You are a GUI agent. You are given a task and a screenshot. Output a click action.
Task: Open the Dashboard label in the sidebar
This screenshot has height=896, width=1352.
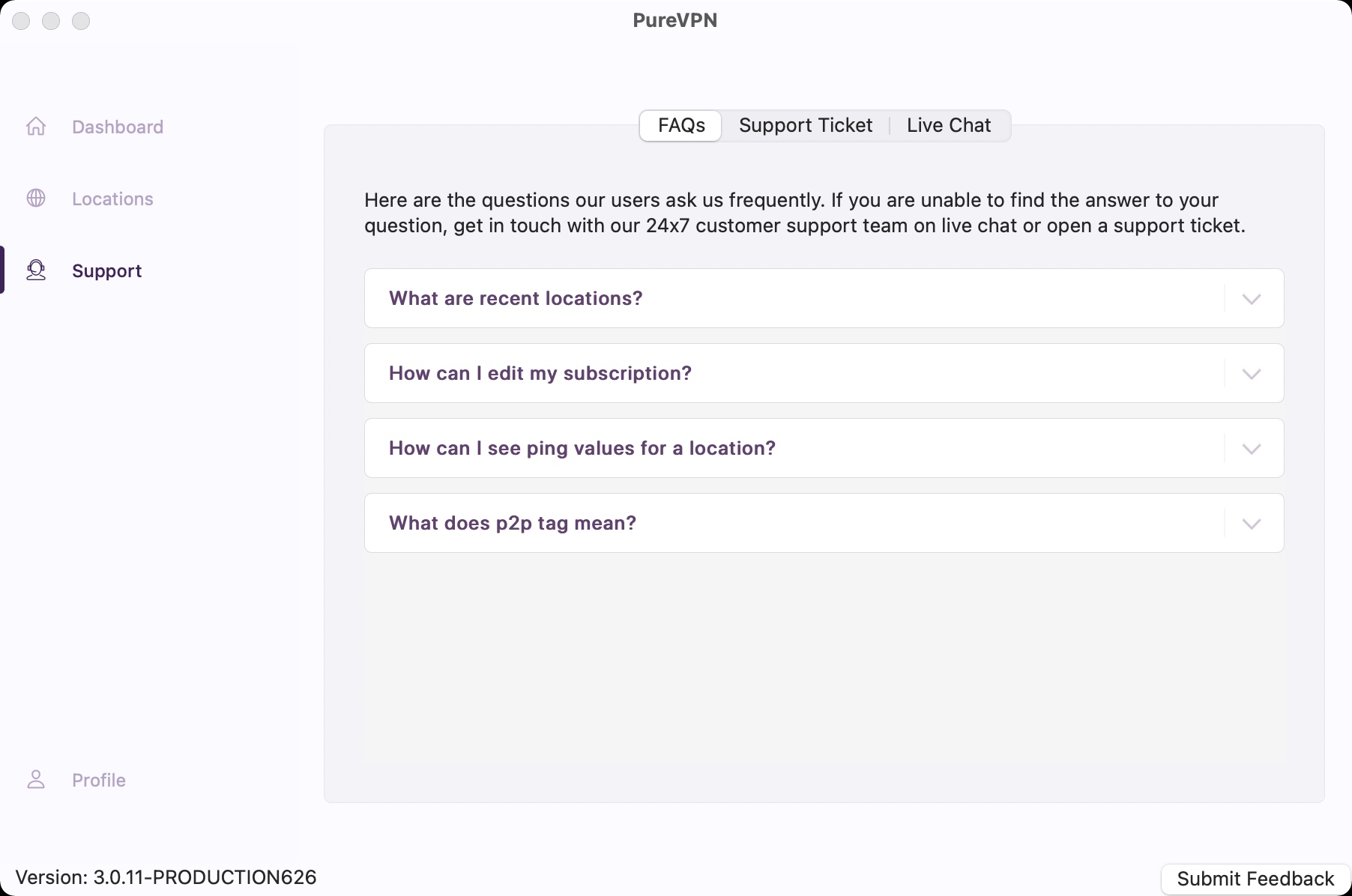pos(118,127)
